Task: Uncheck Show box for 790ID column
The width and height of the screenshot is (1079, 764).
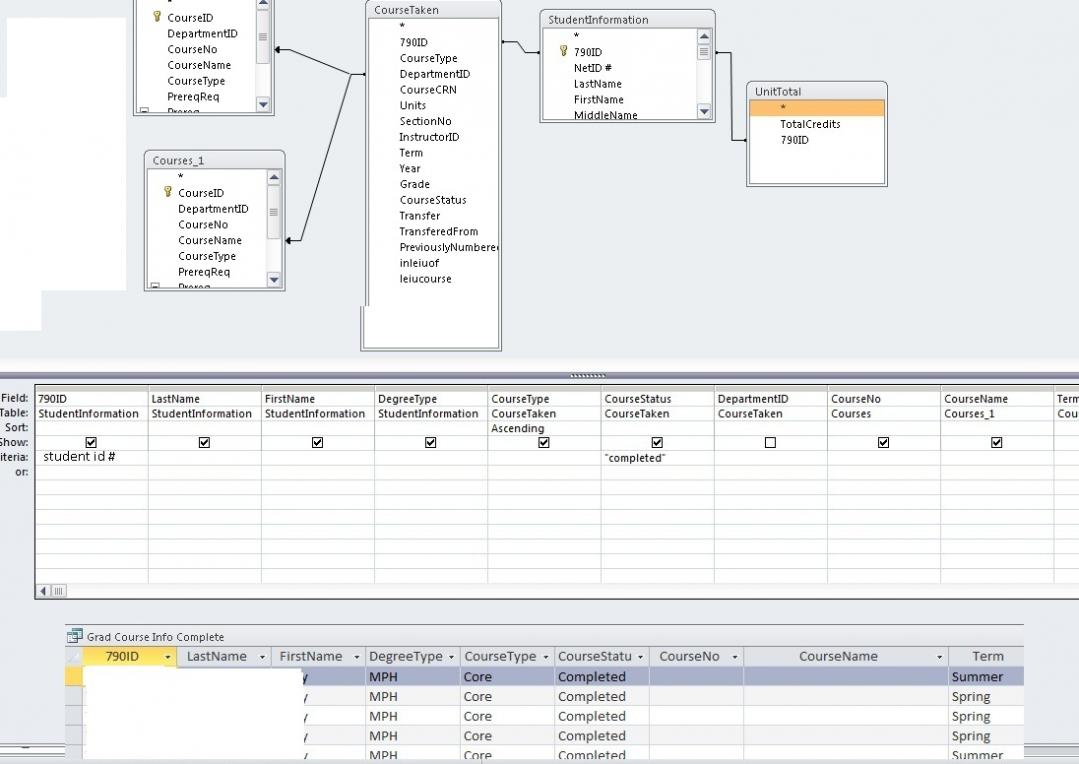Action: click(91, 443)
